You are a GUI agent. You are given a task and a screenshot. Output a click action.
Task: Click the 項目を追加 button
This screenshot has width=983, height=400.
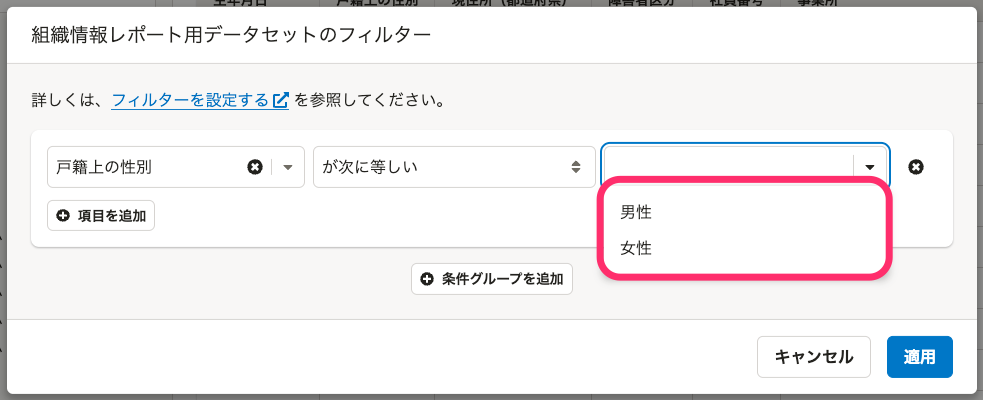click(101, 216)
